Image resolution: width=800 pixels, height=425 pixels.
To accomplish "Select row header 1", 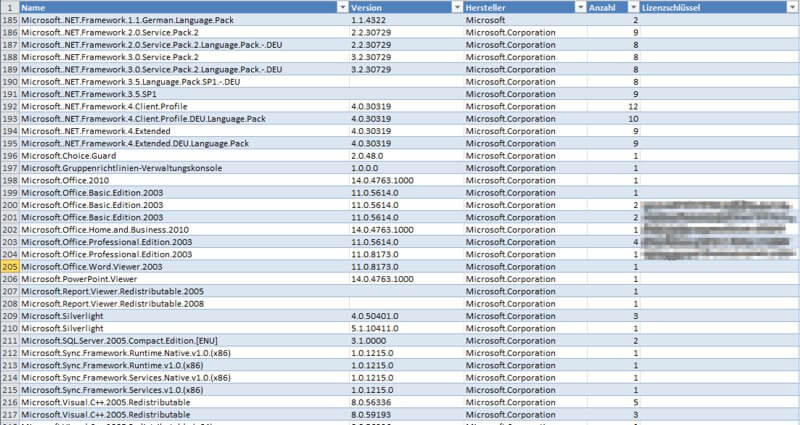I will [x=10, y=8].
